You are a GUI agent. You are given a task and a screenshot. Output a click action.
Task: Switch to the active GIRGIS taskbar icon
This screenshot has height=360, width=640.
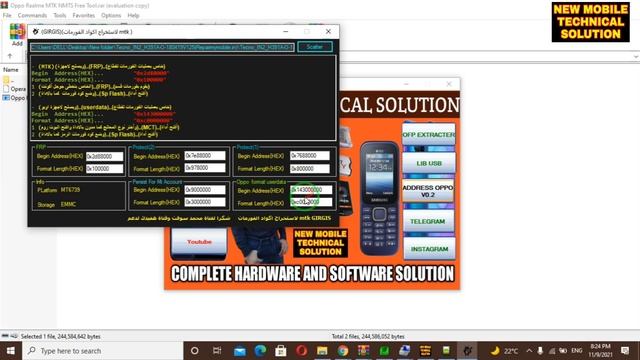click(467, 351)
